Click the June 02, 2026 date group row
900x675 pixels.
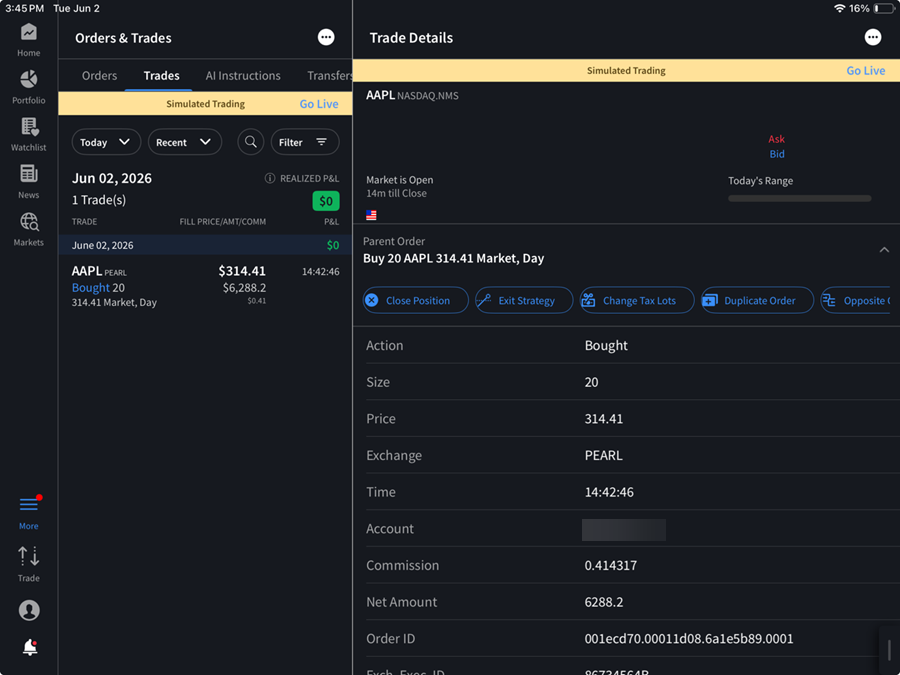click(205, 245)
